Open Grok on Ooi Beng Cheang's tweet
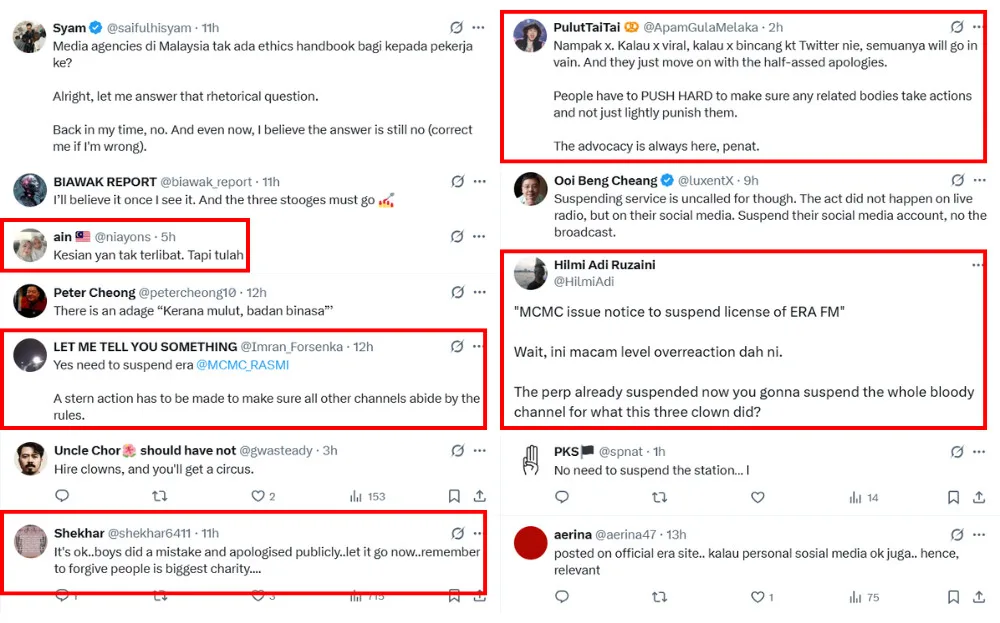The height and width of the screenshot is (623, 1000). pos(957,181)
